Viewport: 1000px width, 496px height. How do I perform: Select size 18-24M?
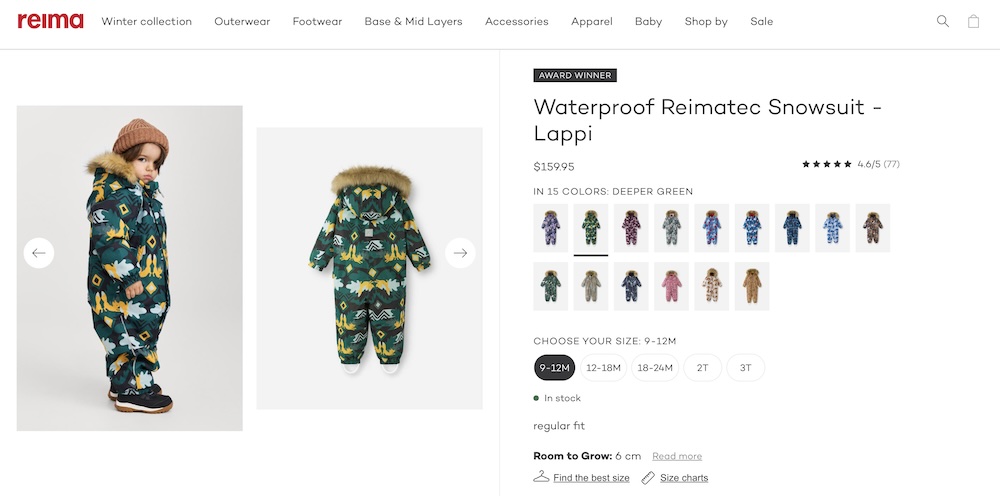[x=655, y=368]
